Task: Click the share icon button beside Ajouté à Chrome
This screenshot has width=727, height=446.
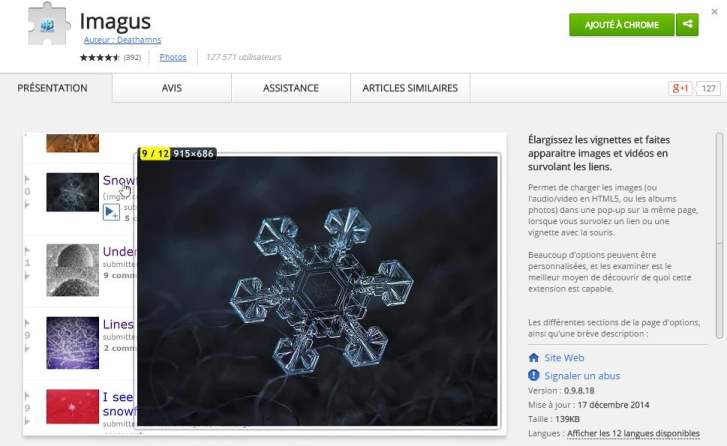Action: coord(688,25)
